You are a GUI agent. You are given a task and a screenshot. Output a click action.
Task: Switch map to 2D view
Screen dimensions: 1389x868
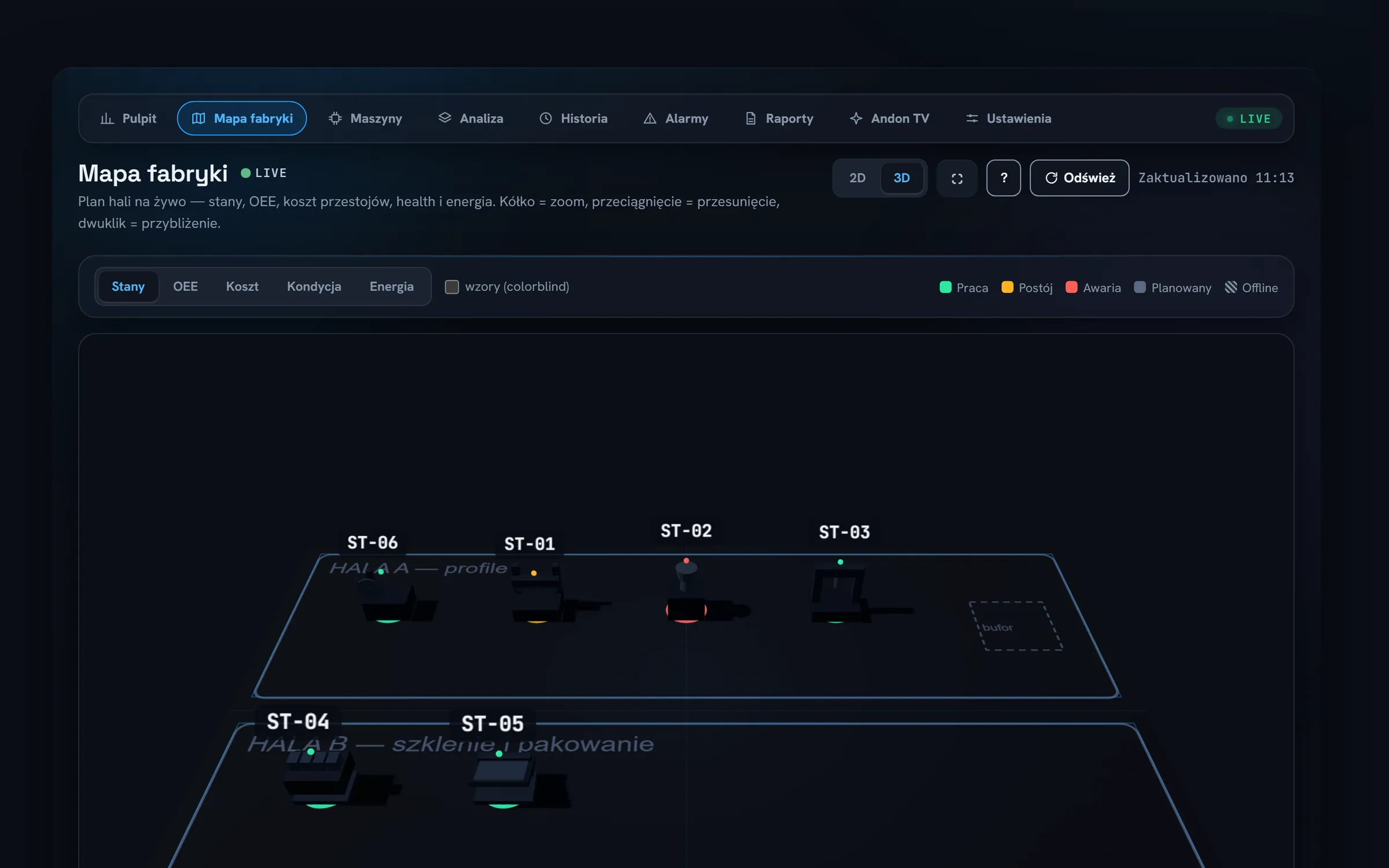click(x=857, y=178)
